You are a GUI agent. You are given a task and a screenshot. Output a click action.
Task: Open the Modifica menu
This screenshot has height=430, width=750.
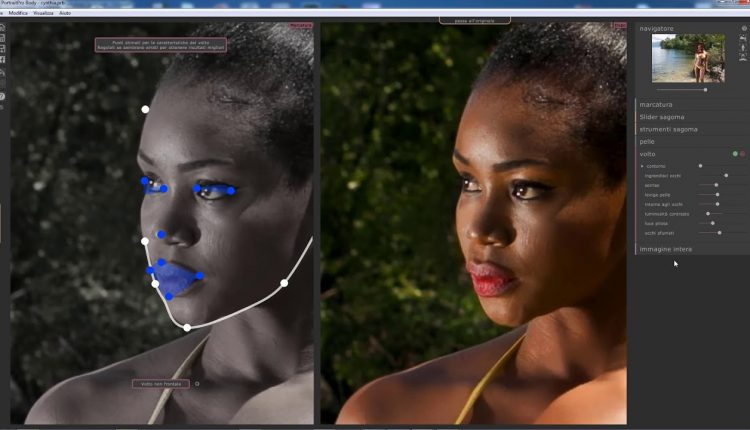coord(18,13)
